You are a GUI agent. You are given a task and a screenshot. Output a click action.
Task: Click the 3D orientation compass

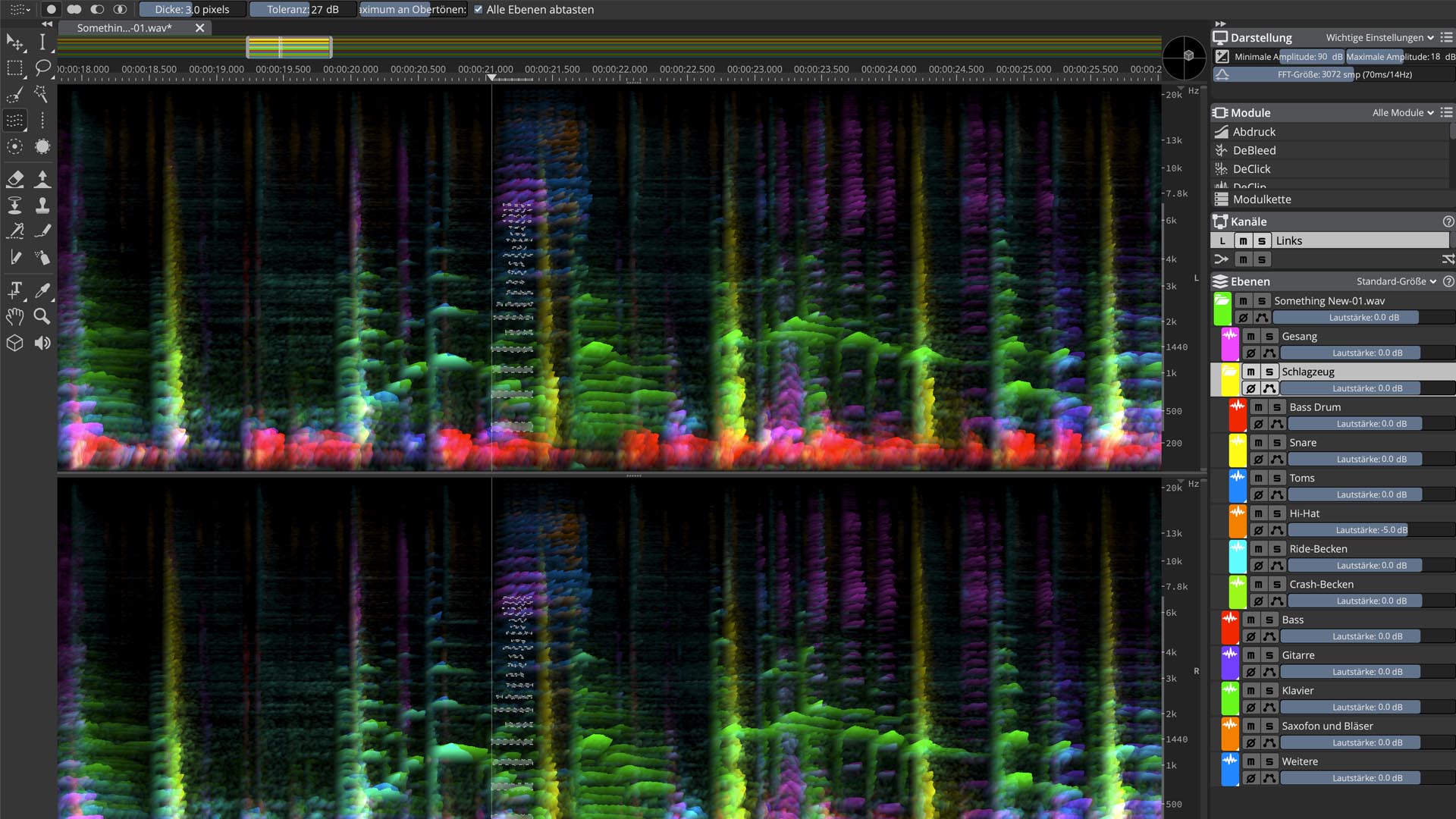tap(1184, 58)
